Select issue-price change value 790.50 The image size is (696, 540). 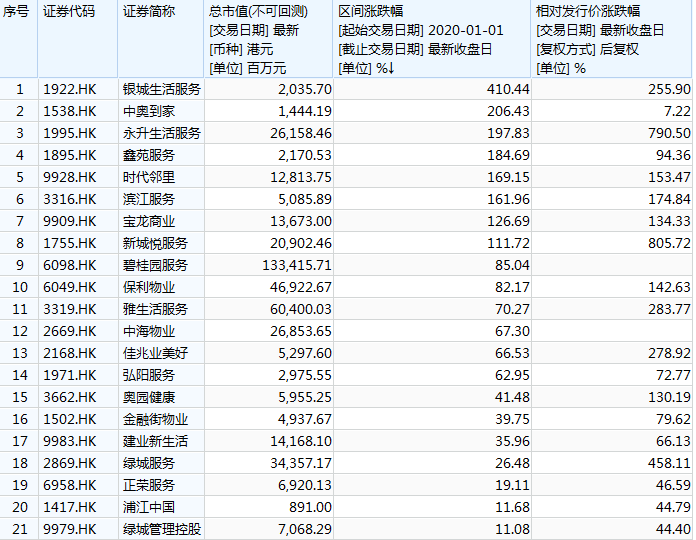[669, 133]
